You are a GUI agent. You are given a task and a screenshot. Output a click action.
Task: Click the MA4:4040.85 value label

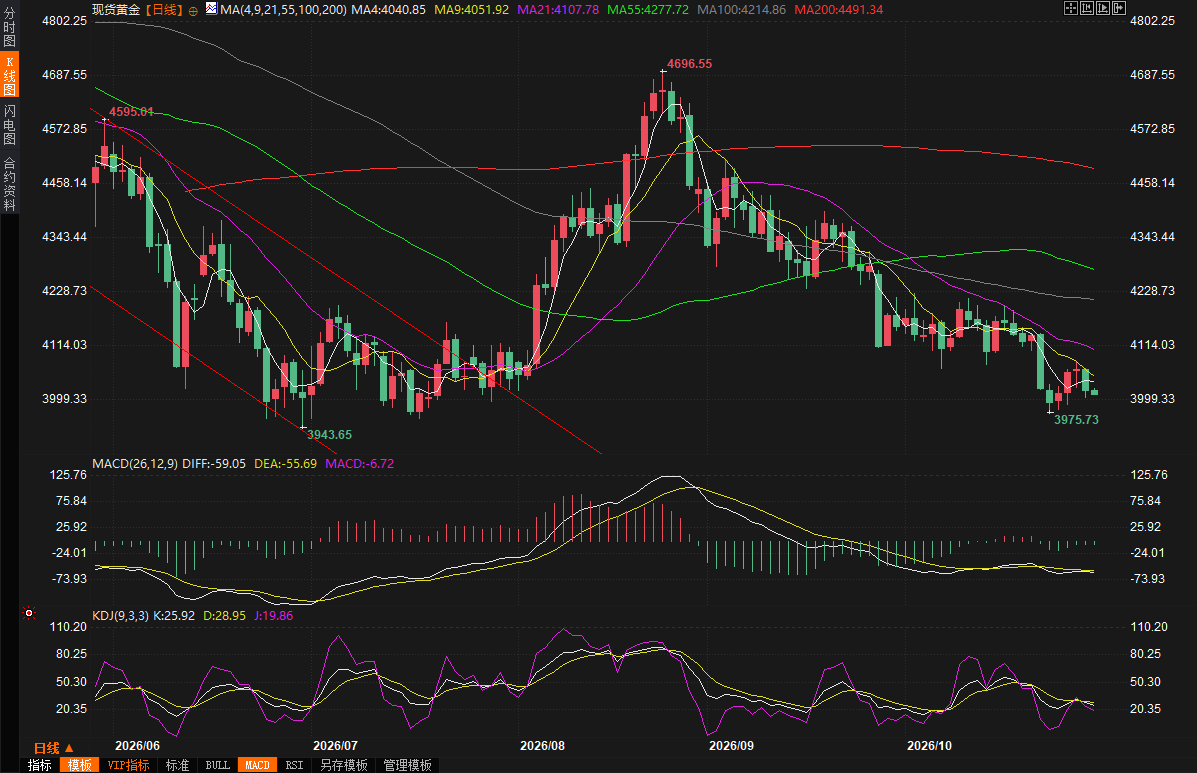click(x=389, y=10)
